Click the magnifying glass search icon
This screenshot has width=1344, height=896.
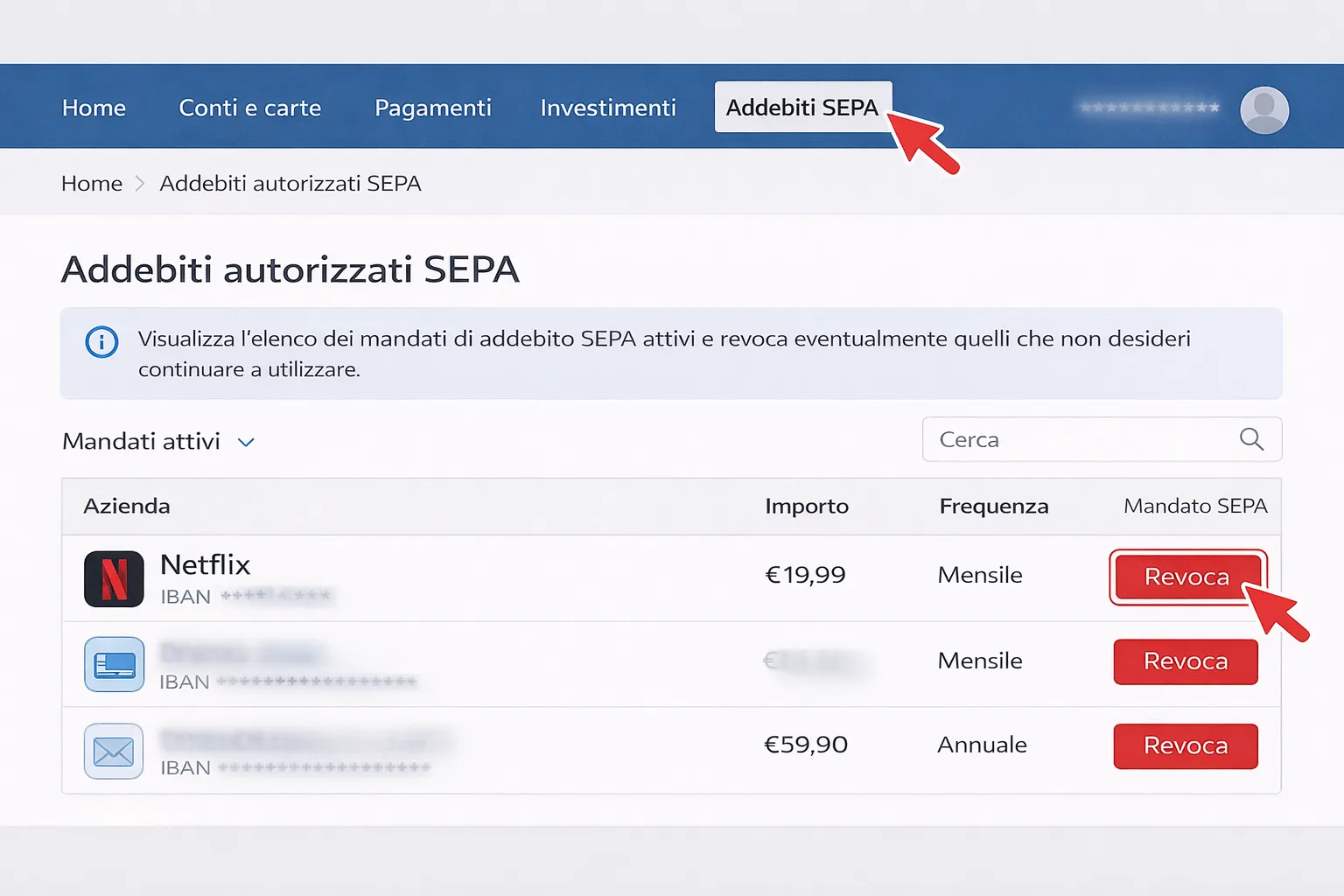click(1251, 439)
